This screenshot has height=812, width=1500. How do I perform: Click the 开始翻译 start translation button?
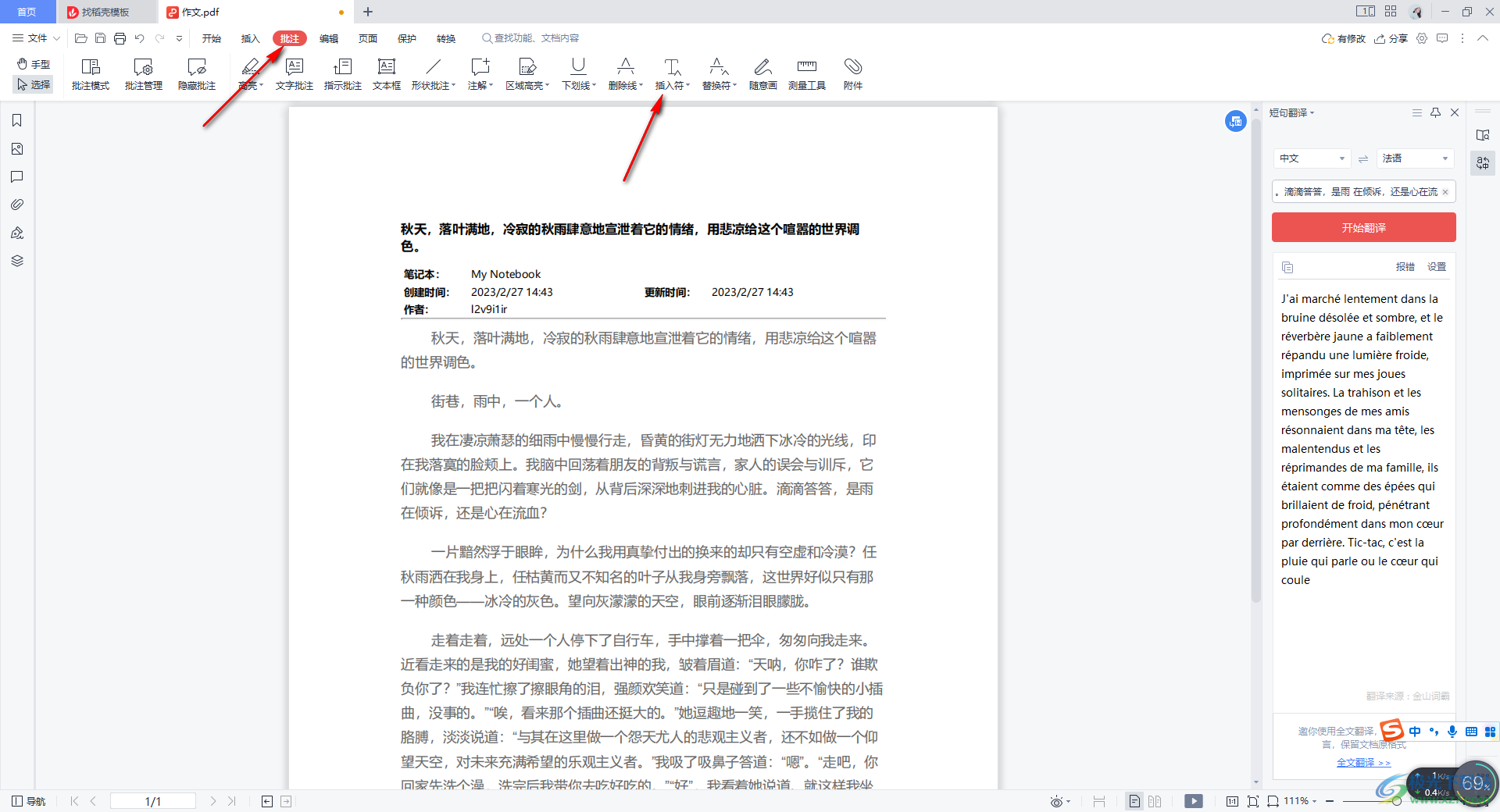[1364, 227]
